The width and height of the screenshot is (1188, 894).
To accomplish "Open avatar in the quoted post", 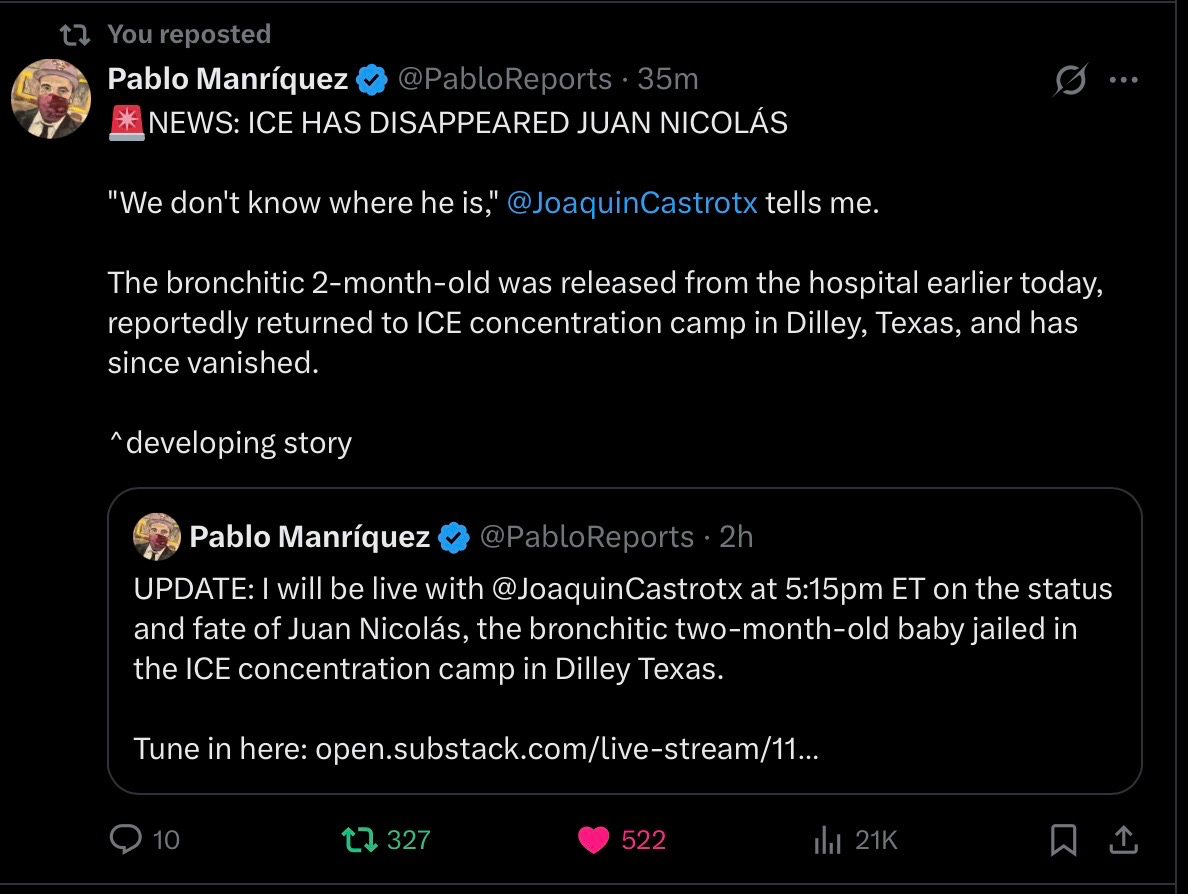I will (157, 537).
